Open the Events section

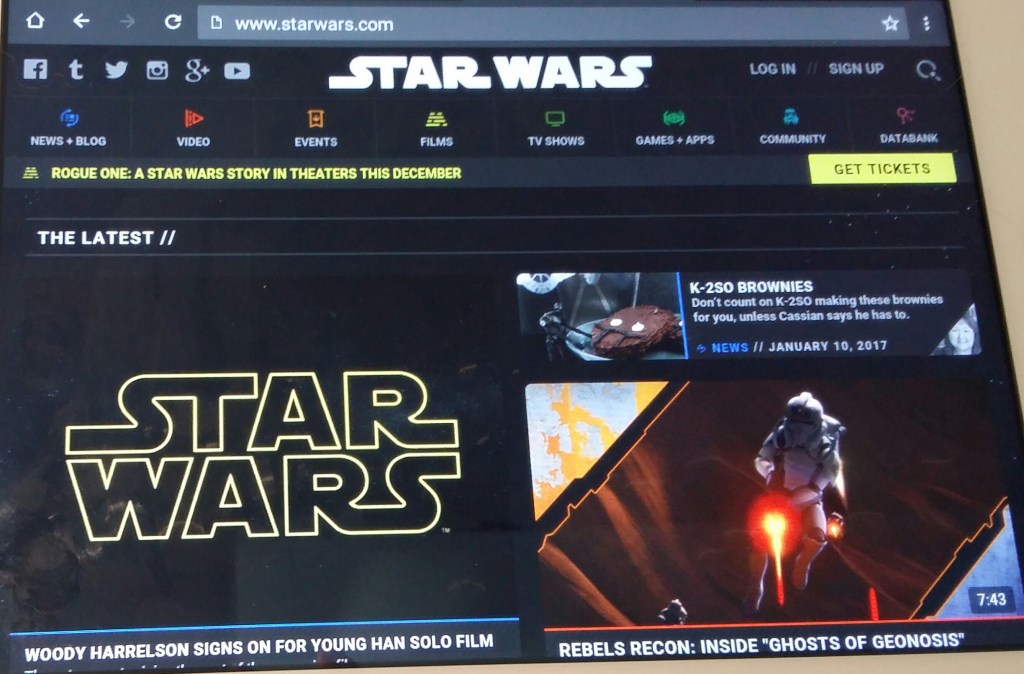point(315,142)
